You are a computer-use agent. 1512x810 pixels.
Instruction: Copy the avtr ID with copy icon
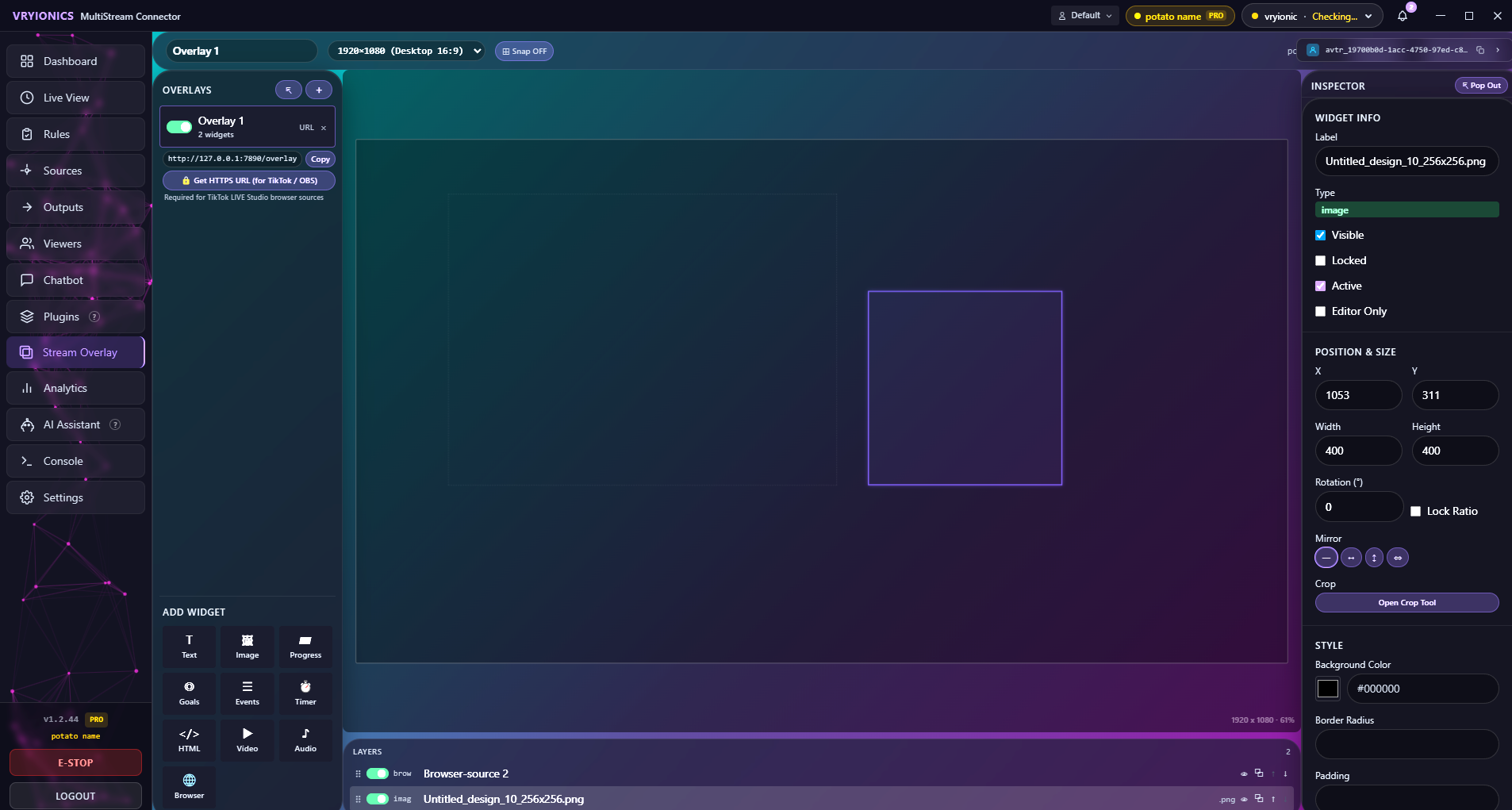click(1480, 50)
